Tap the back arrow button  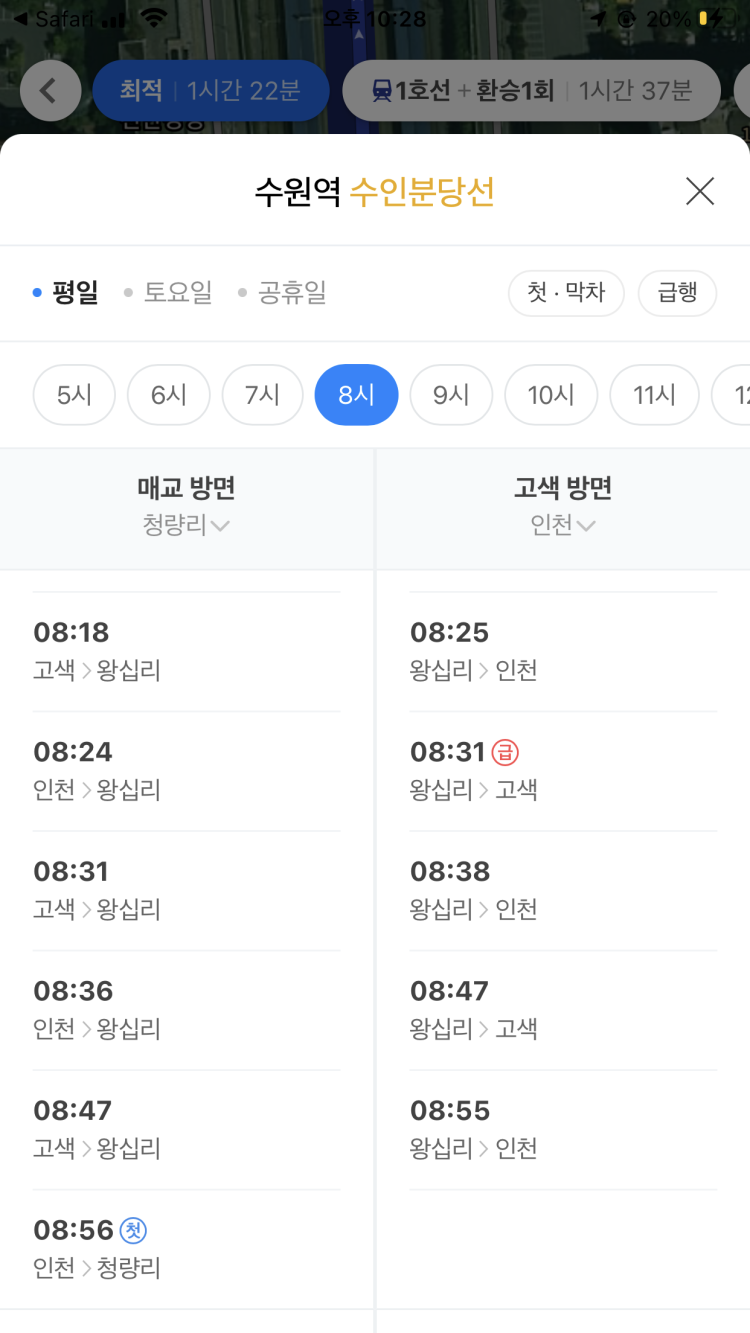tap(49, 91)
